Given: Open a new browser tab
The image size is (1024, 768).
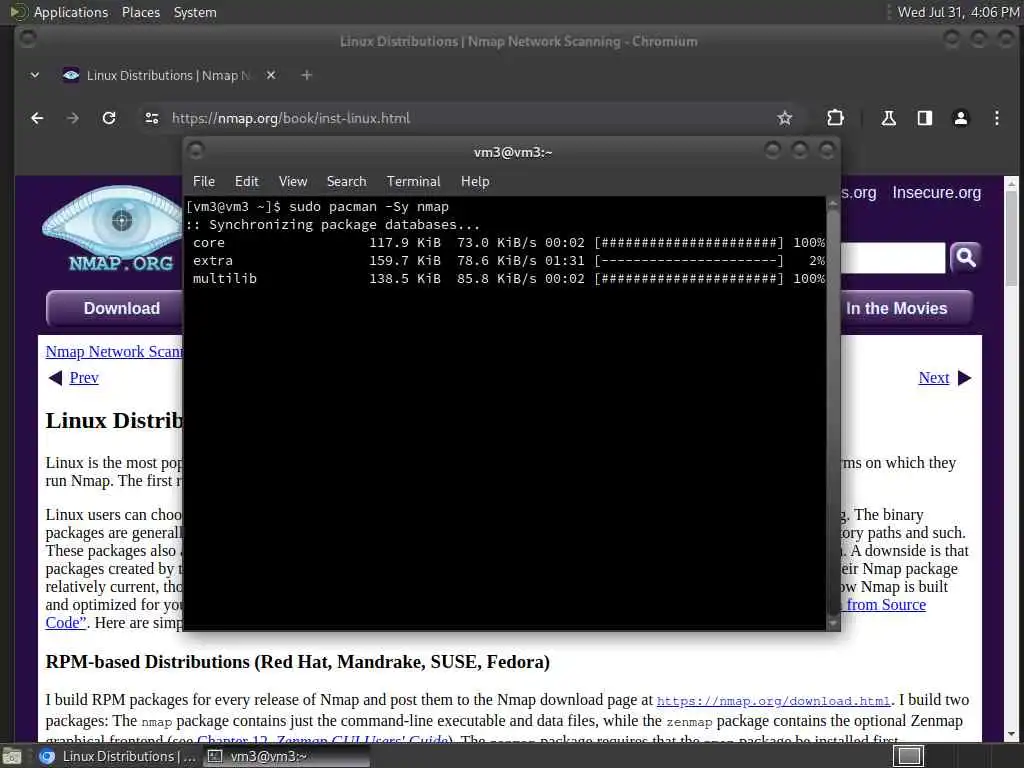Looking at the screenshot, I should click(x=306, y=75).
